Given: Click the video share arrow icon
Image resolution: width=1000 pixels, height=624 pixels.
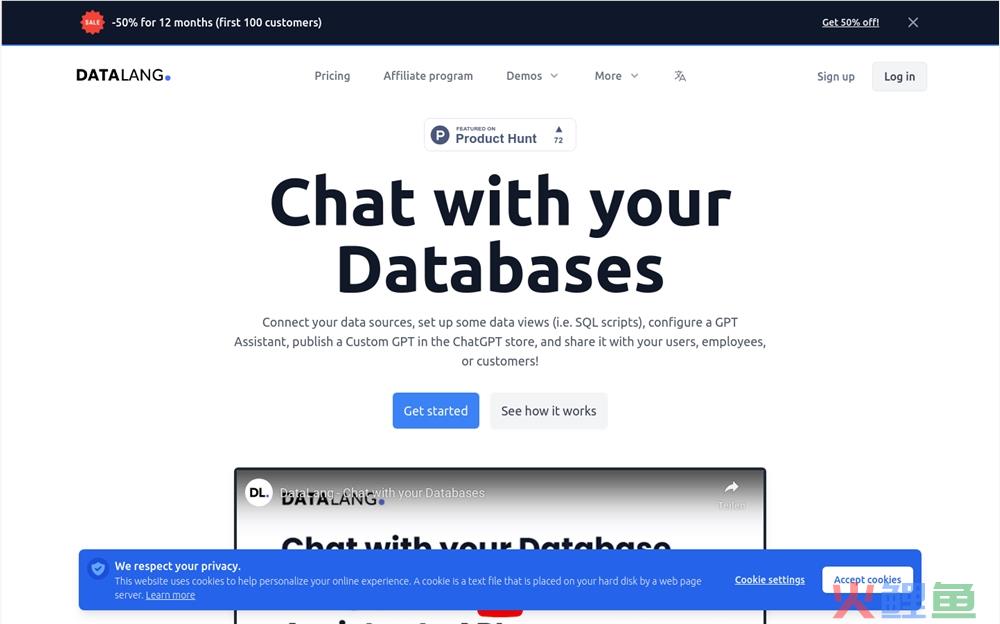Looking at the screenshot, I should (x=732, y=487).
